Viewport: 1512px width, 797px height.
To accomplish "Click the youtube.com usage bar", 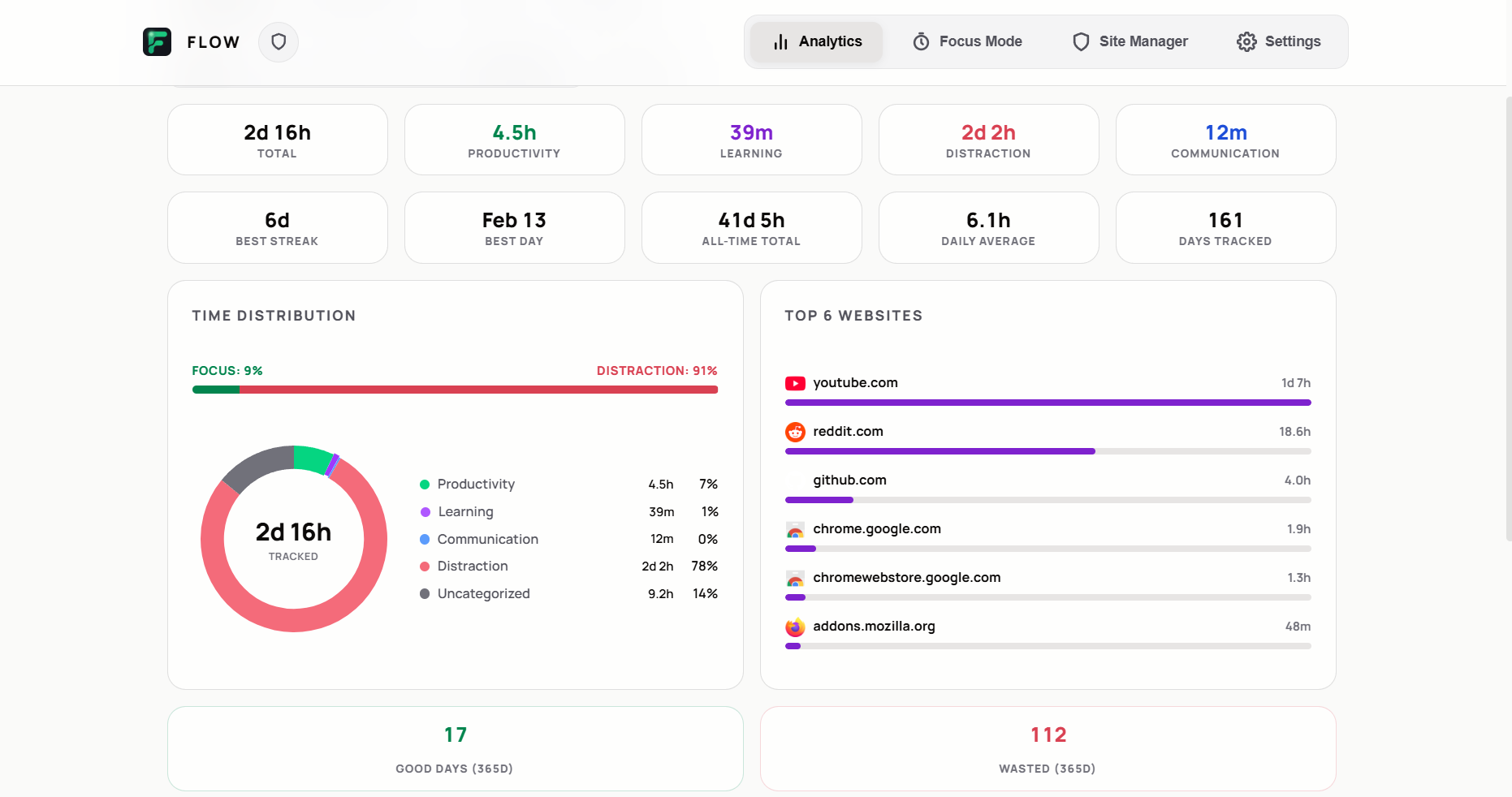I will [x=1048, y=403].
